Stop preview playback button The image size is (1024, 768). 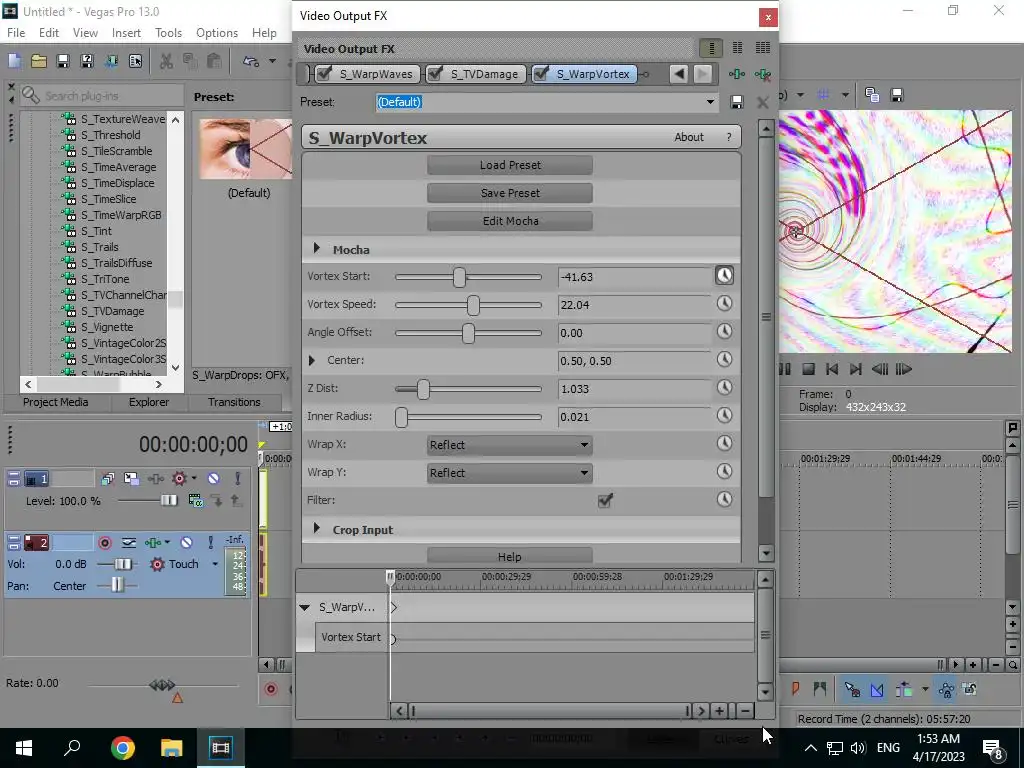[x=808, y=370]
